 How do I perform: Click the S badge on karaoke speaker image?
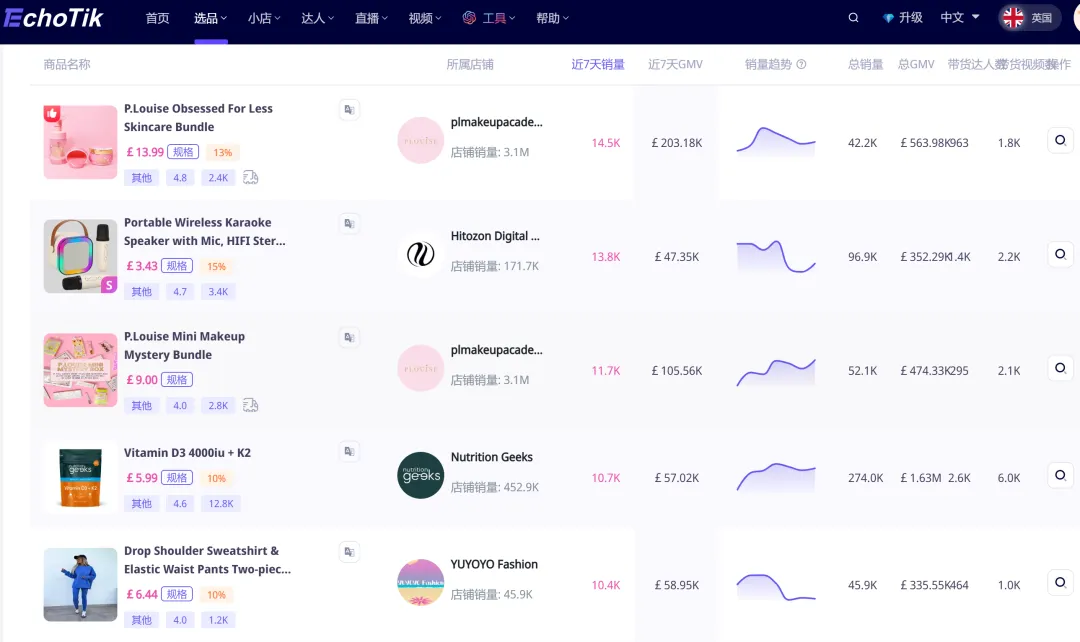109,285
